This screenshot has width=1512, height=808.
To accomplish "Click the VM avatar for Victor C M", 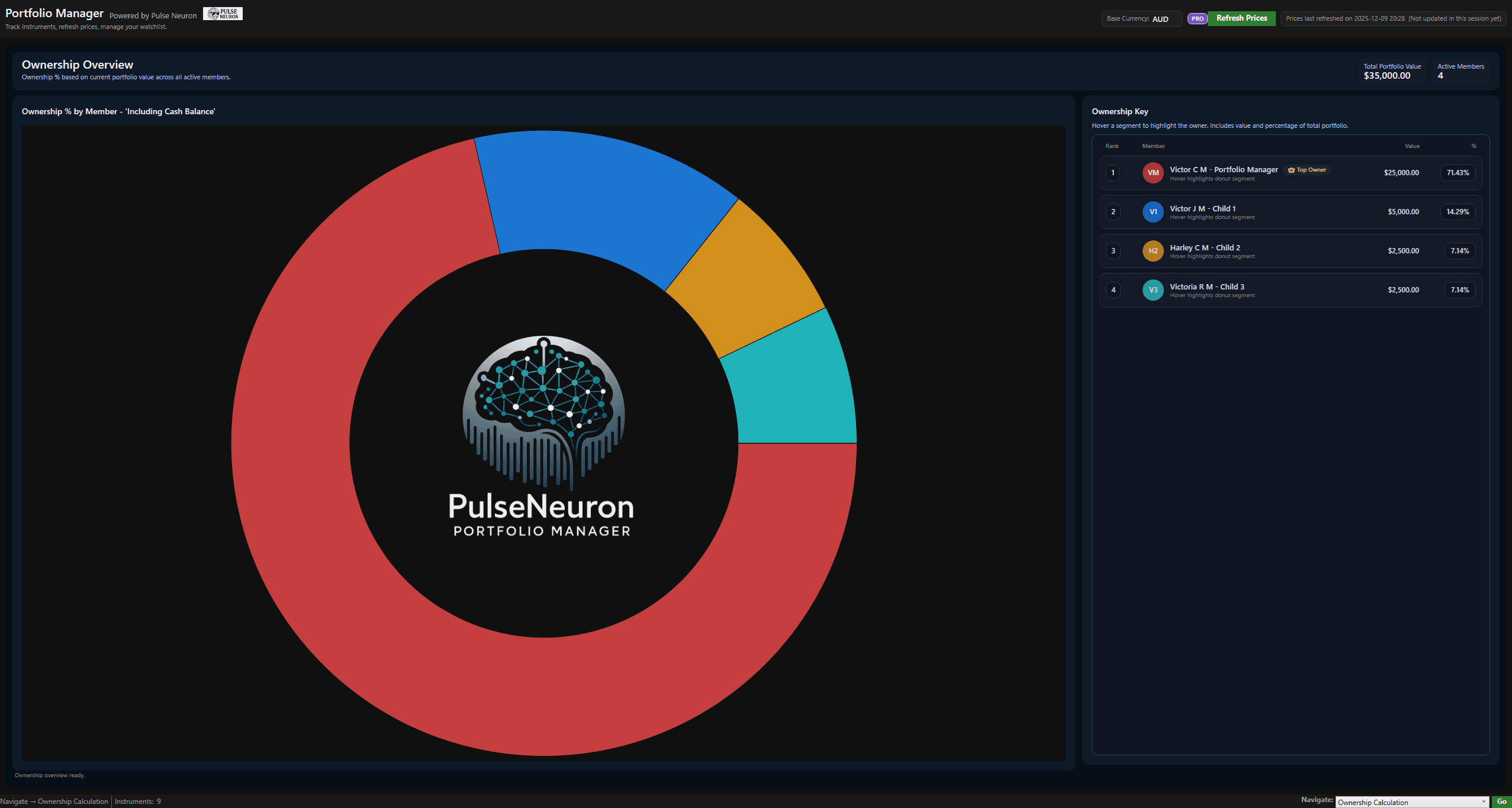I will [1153, 173].
